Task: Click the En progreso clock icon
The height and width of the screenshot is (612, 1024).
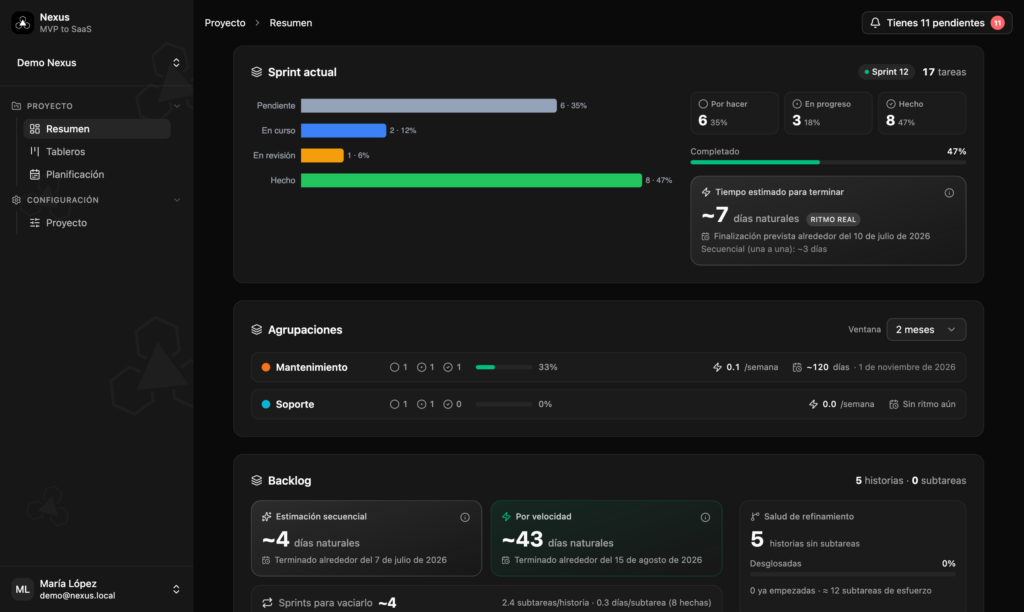Action: click(x=797, y=104)
